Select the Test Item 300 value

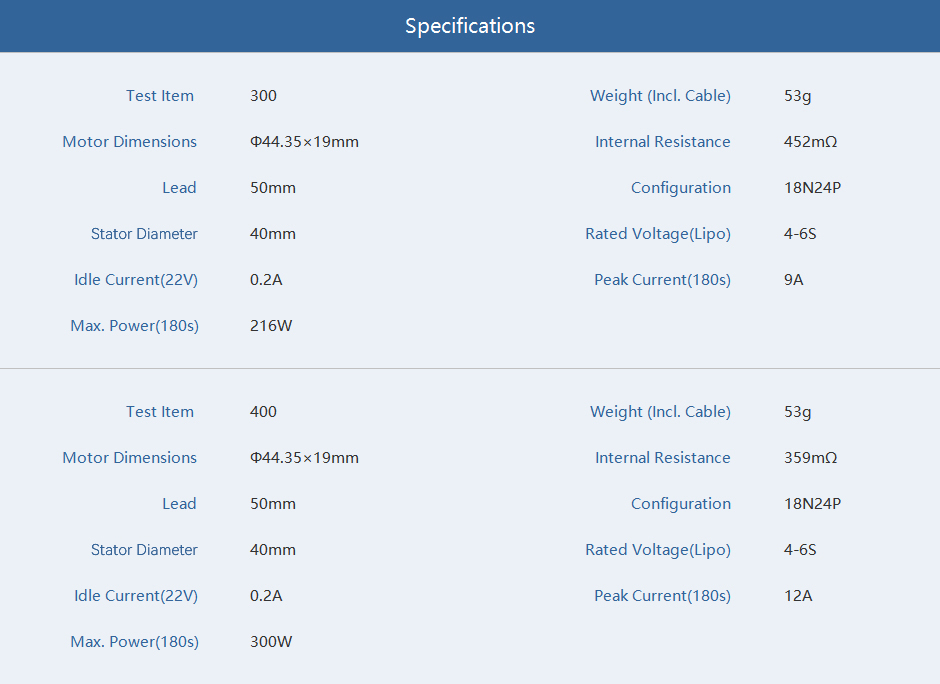pyautogui.click(x=263, y=96)
